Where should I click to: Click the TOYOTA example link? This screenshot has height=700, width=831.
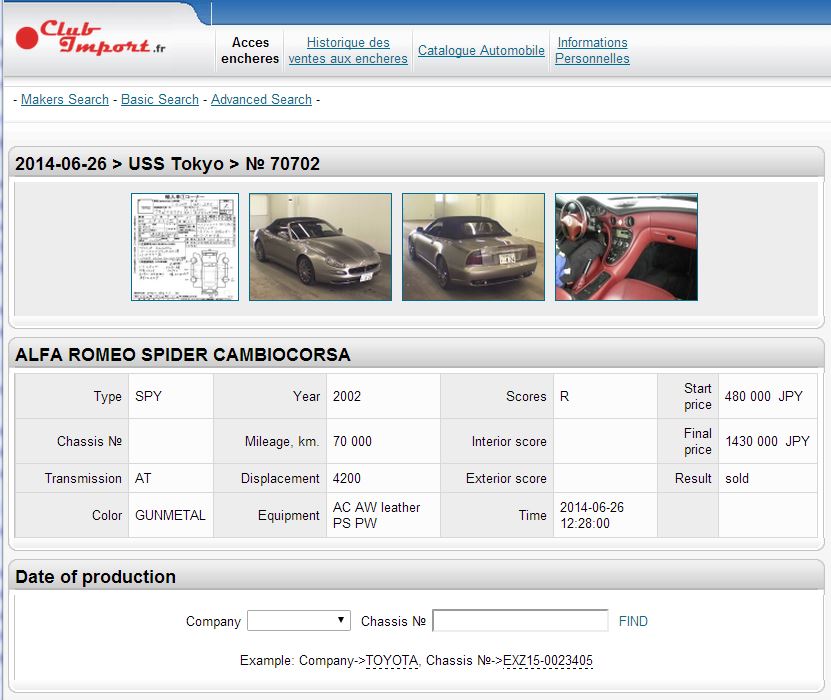pyautogui.click(x=392, y=661)
